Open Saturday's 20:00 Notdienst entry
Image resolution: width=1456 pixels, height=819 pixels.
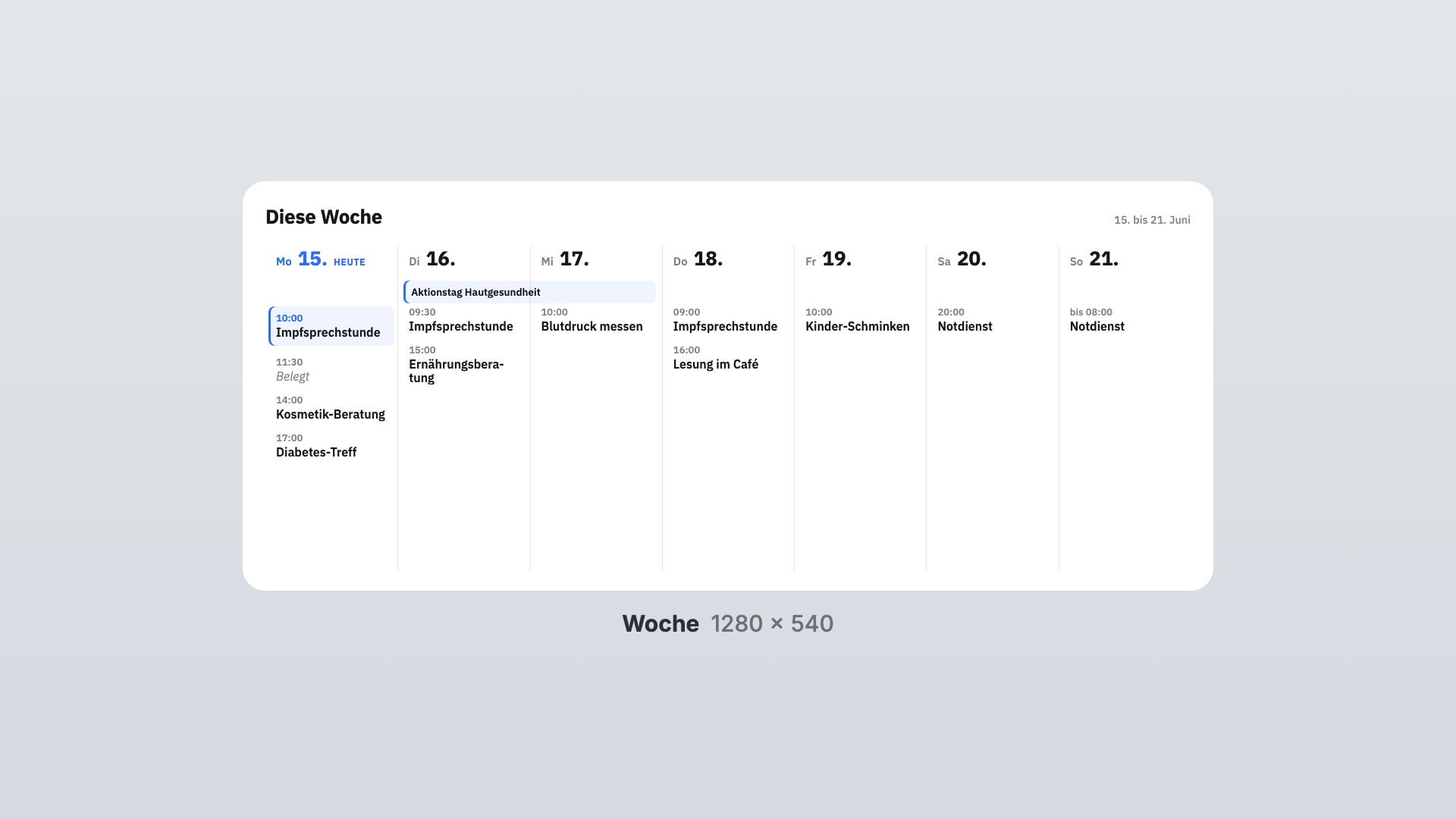coord(991,319)
